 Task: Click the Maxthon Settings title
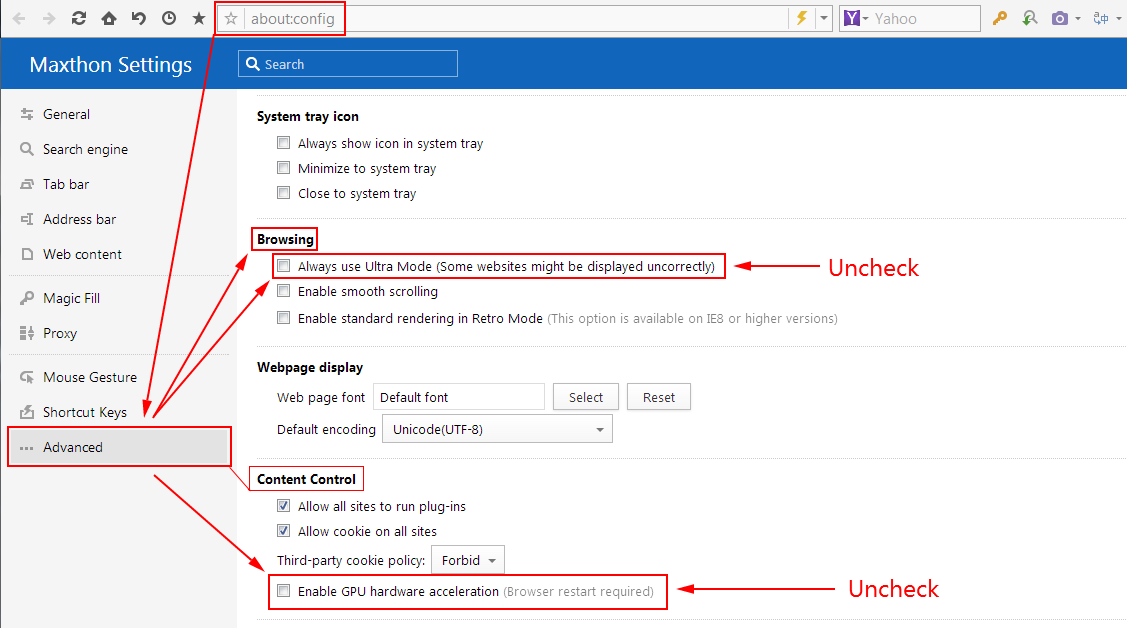111,65
